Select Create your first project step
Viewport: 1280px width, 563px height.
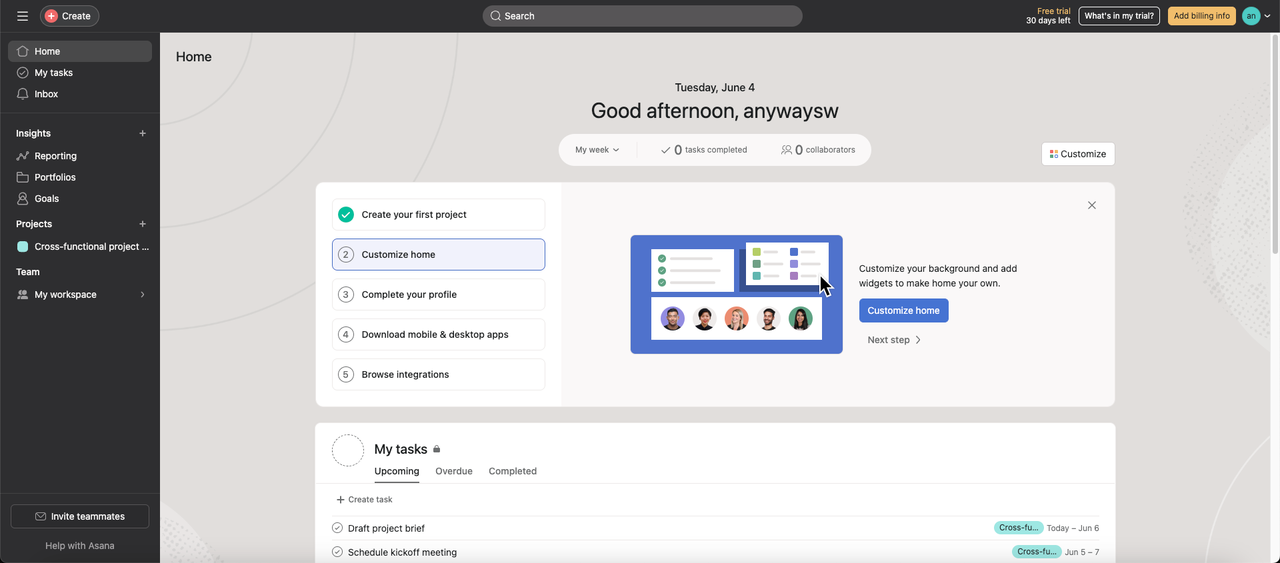point(439,214)
